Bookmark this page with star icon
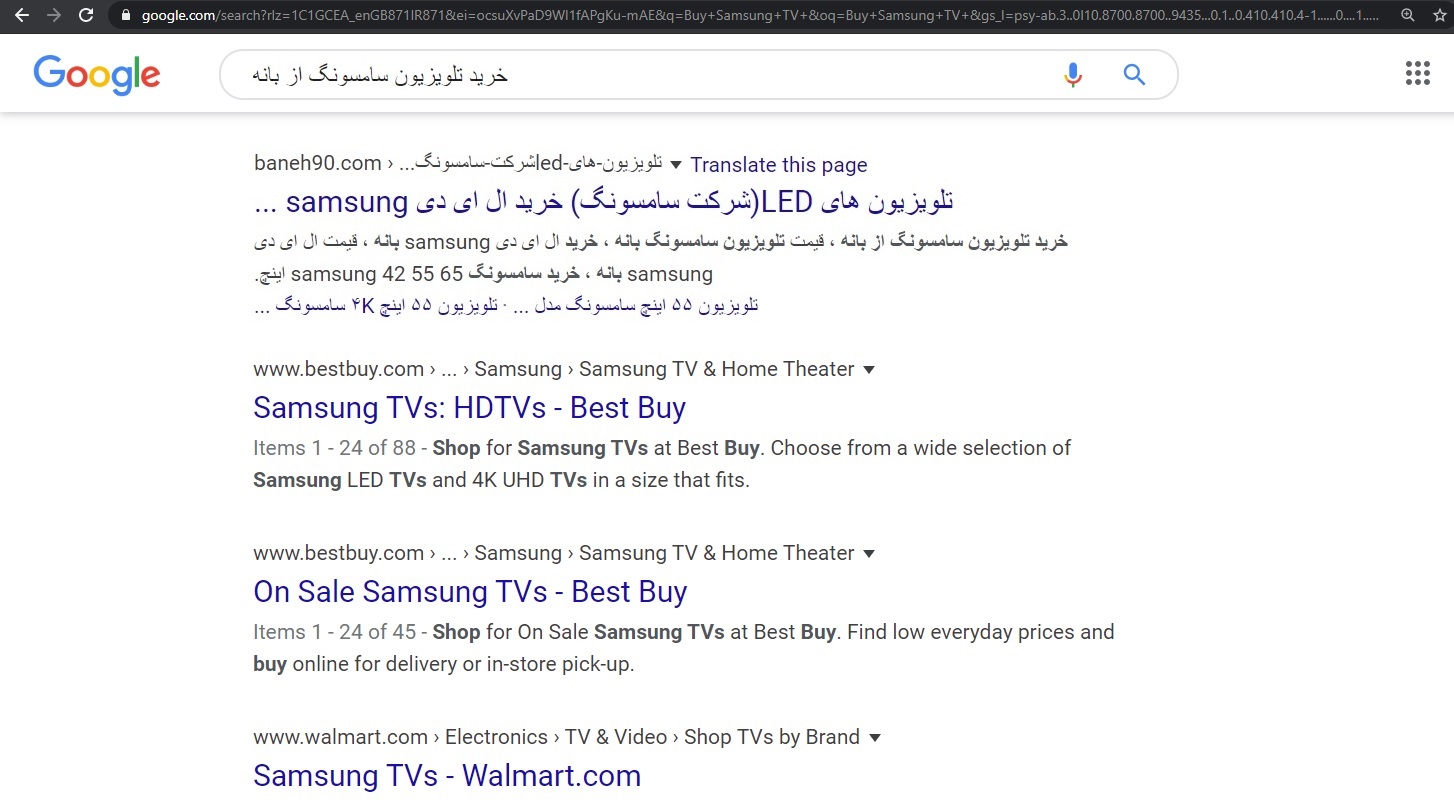Image resolution: width=1454 pixels, height=803 pixels. point(1439,15)
